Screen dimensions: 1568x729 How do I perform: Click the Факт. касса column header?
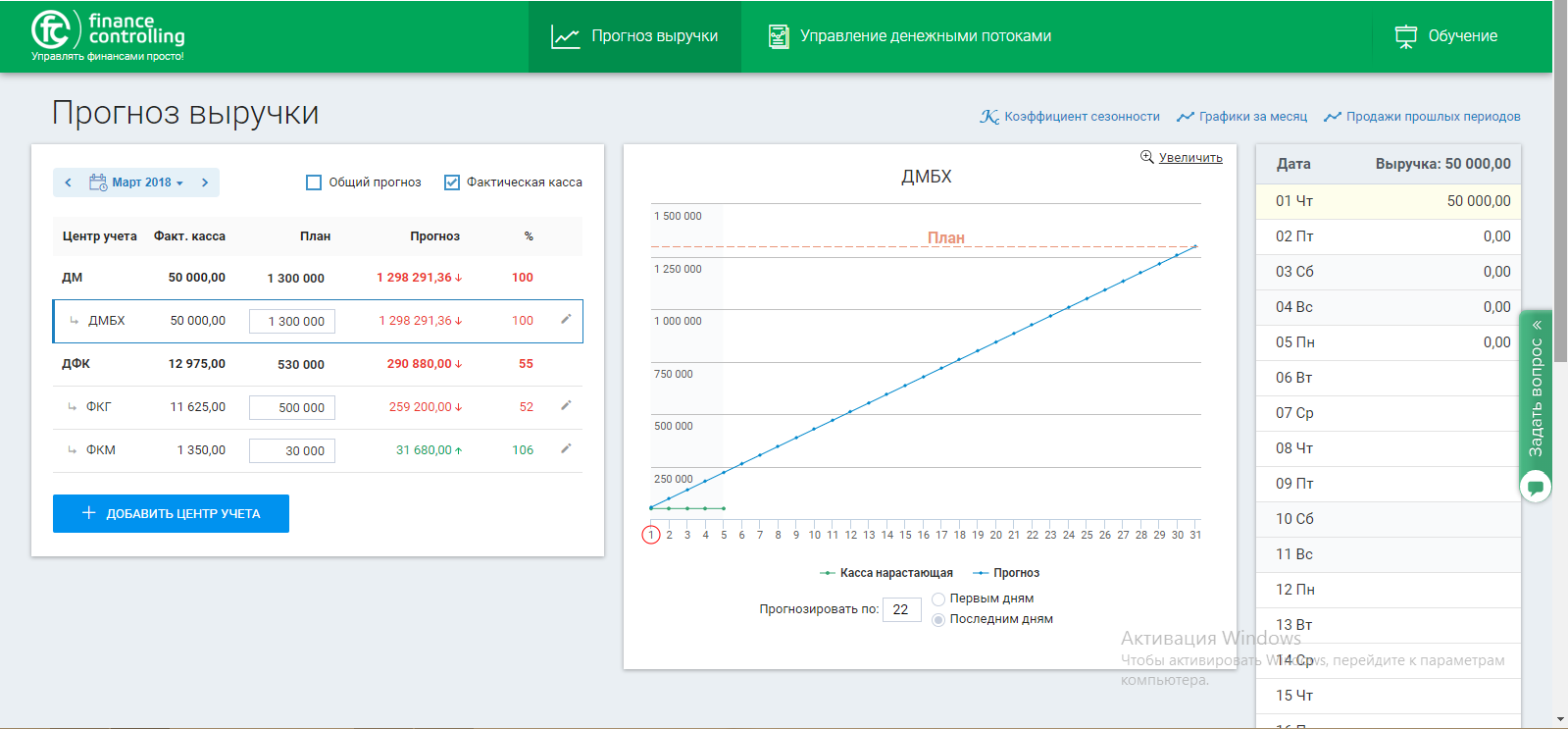[x=189, y=236]
